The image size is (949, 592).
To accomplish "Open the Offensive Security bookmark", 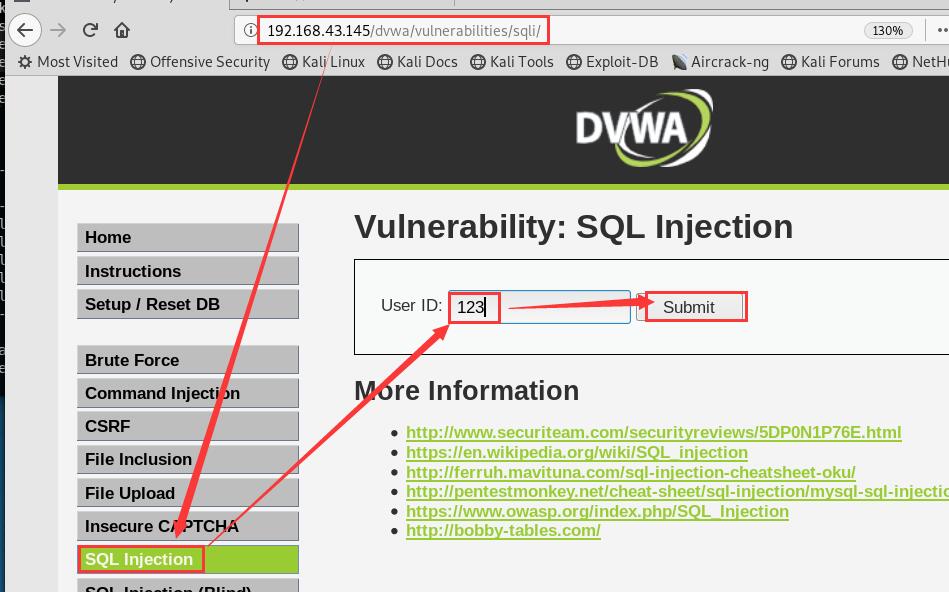I will tap(200, 62).
